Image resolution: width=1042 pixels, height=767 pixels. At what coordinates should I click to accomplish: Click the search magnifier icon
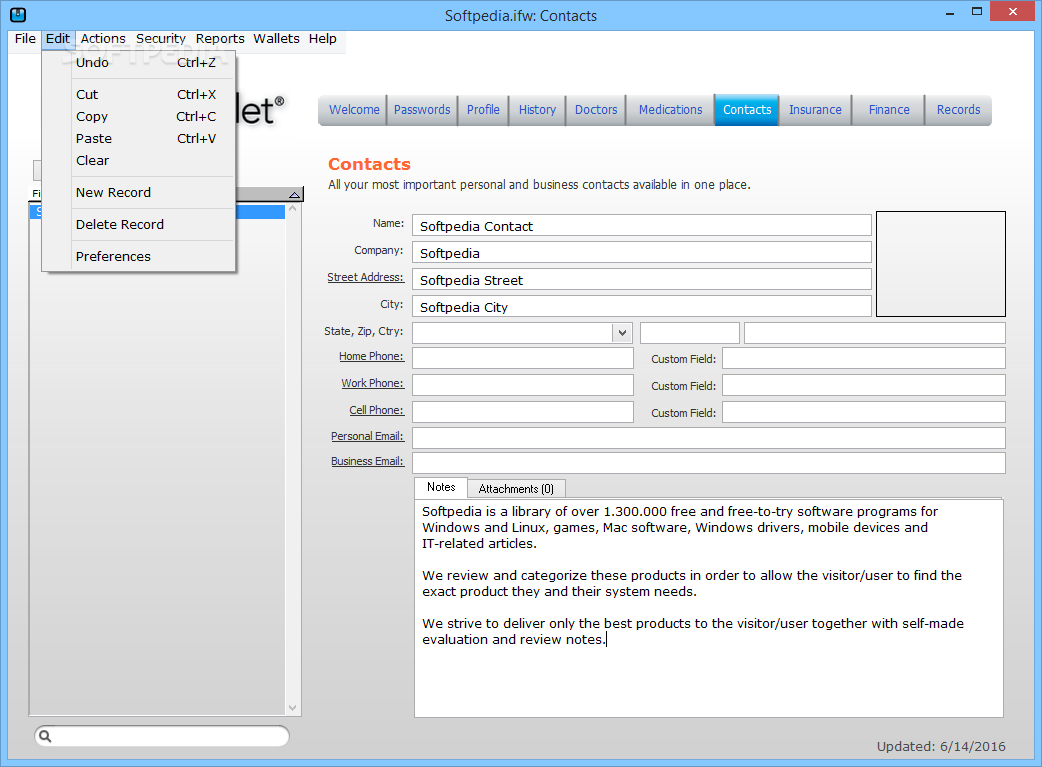[x=45, y=736]
